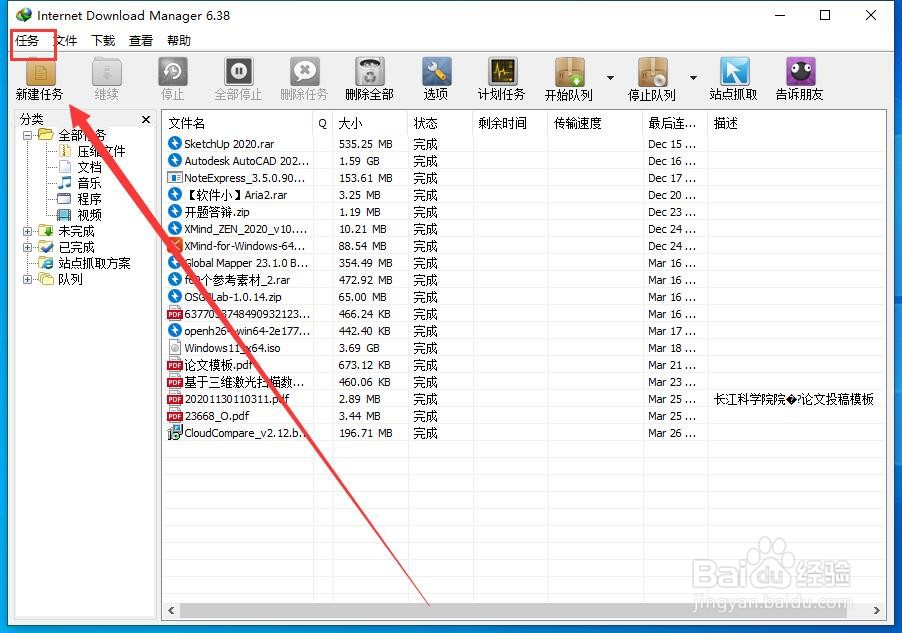Click the PDF icon of 20201130110311.pdf
902x633 pixels.
coord(174,399)
